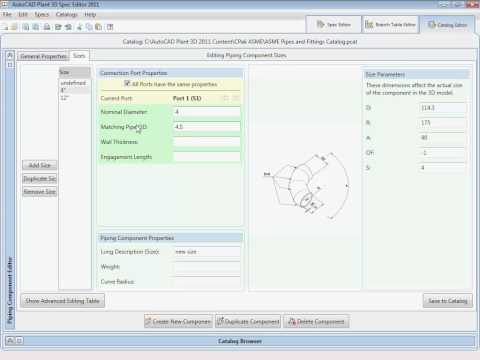This screenshot has width=480, height=360.
Task: Click Create New Component button
Action: [178, 322]
